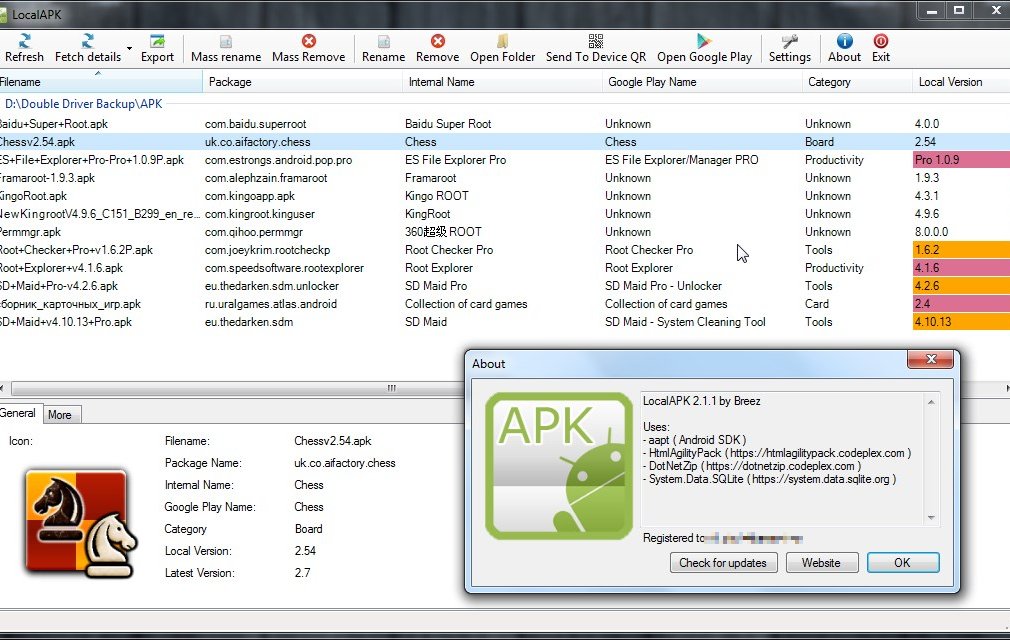
Task: Click the Send To Device QR icon
Action: [x=596, y=41]
